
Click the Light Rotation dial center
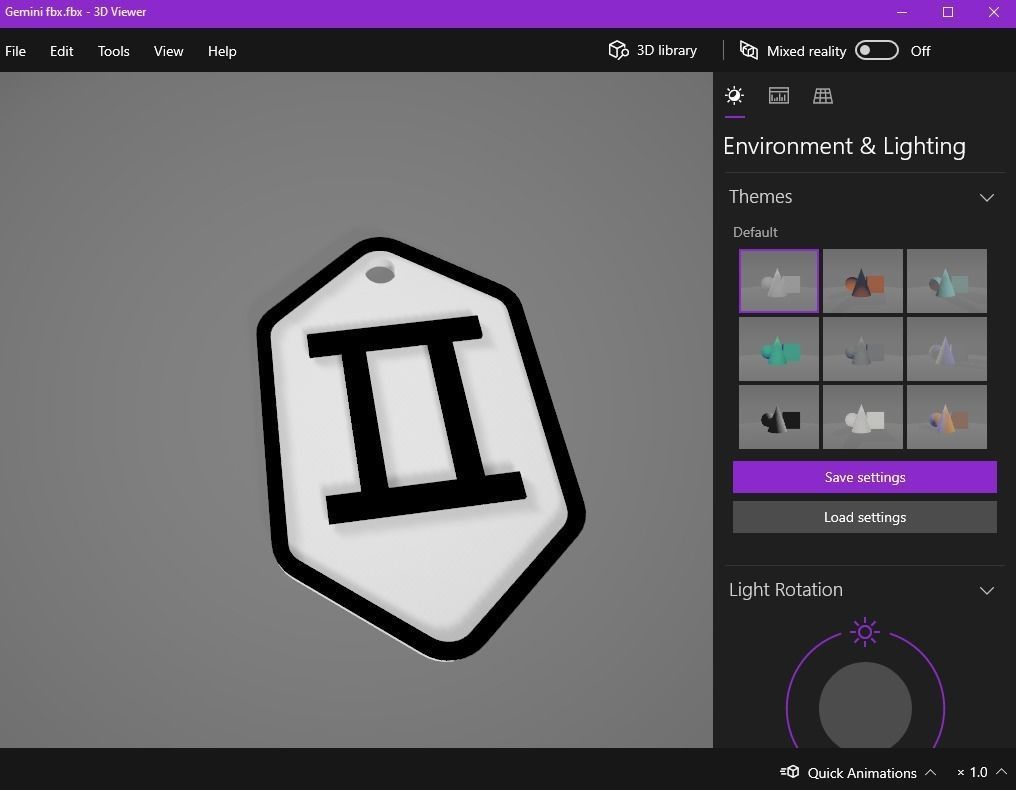[x=865, y=706]
